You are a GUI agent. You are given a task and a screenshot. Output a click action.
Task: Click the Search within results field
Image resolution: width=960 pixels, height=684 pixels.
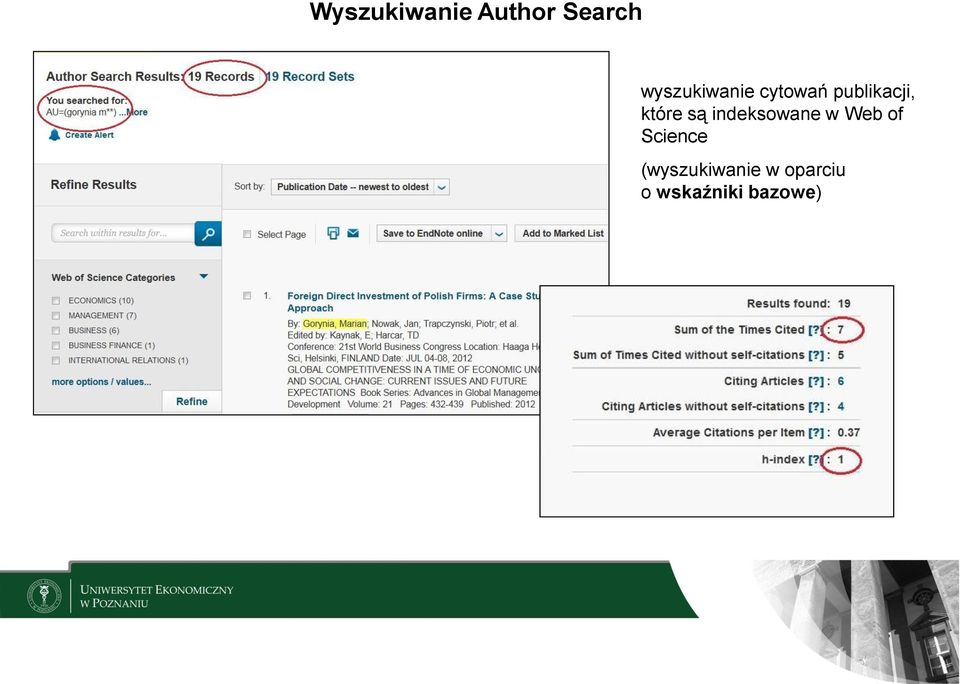[123, 233]
